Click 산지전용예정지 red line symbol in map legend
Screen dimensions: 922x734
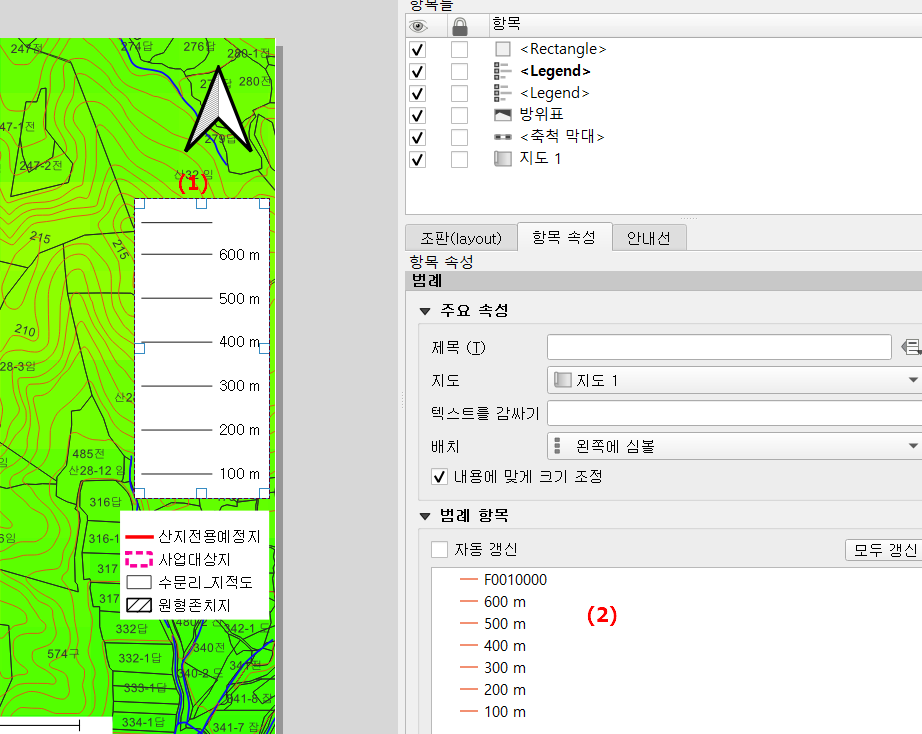[x=139, y=536]
